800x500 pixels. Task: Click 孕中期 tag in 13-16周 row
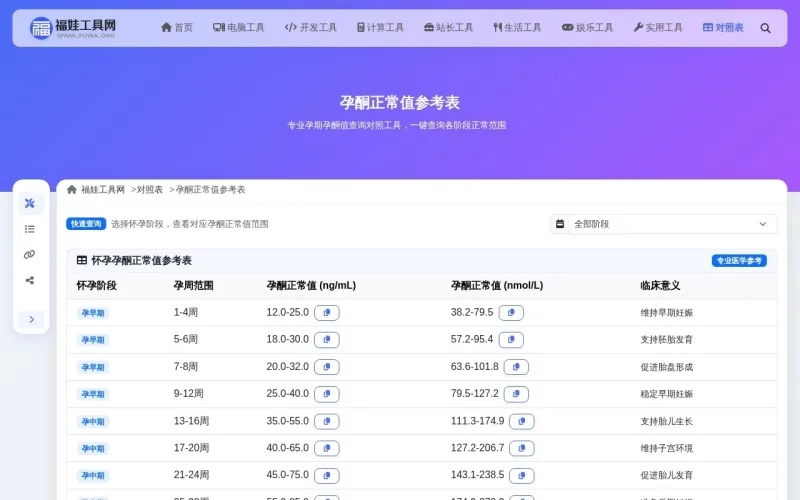tap(93, 422)
